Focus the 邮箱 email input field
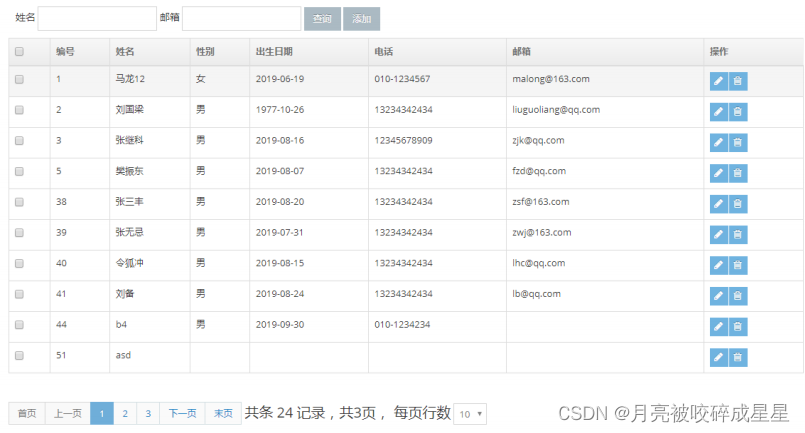The height and width of the screenshot is (433, 805). (241, 18)
